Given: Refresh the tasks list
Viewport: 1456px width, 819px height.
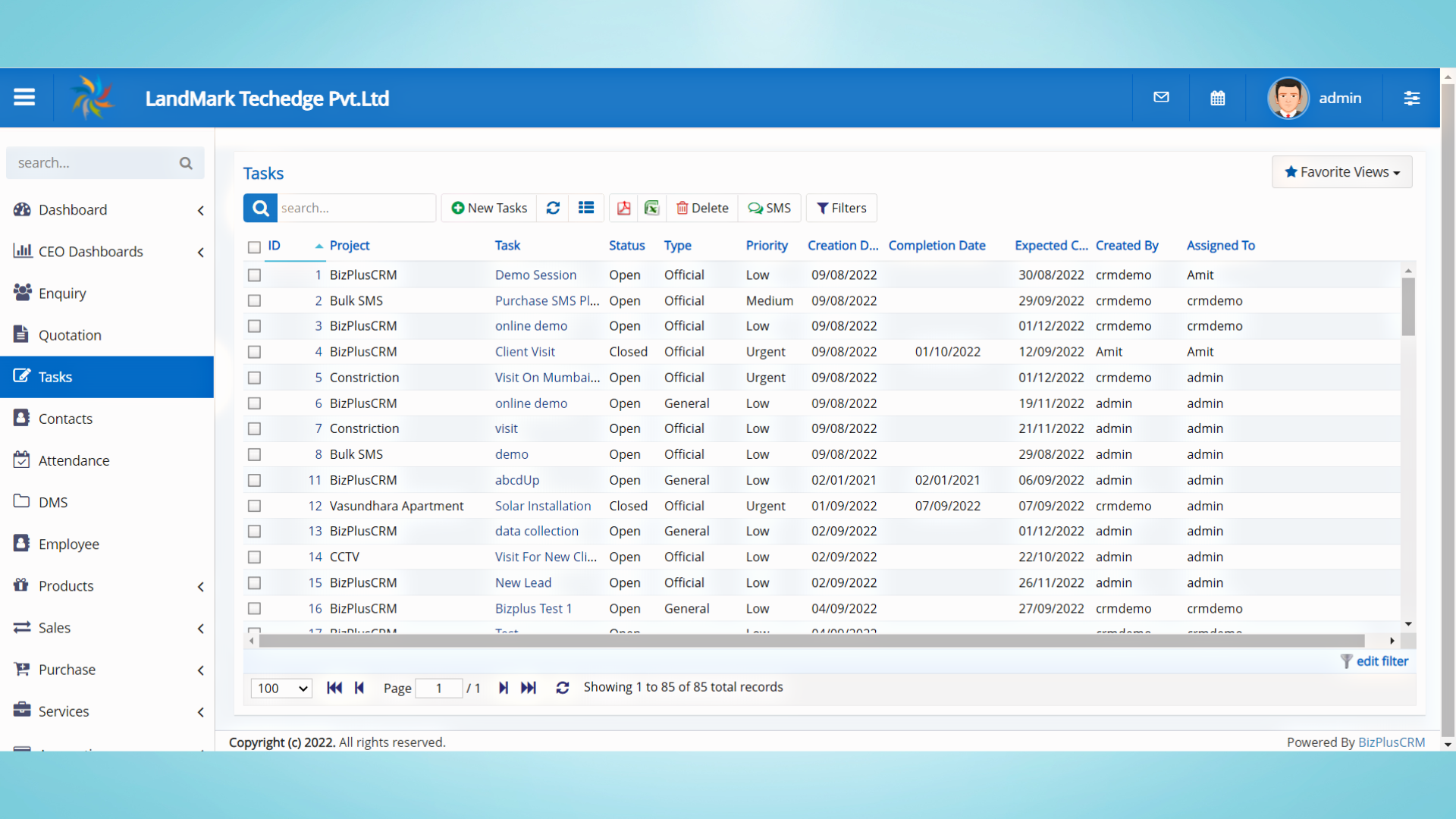Looking at the screenshot, I should coord(553,208).
